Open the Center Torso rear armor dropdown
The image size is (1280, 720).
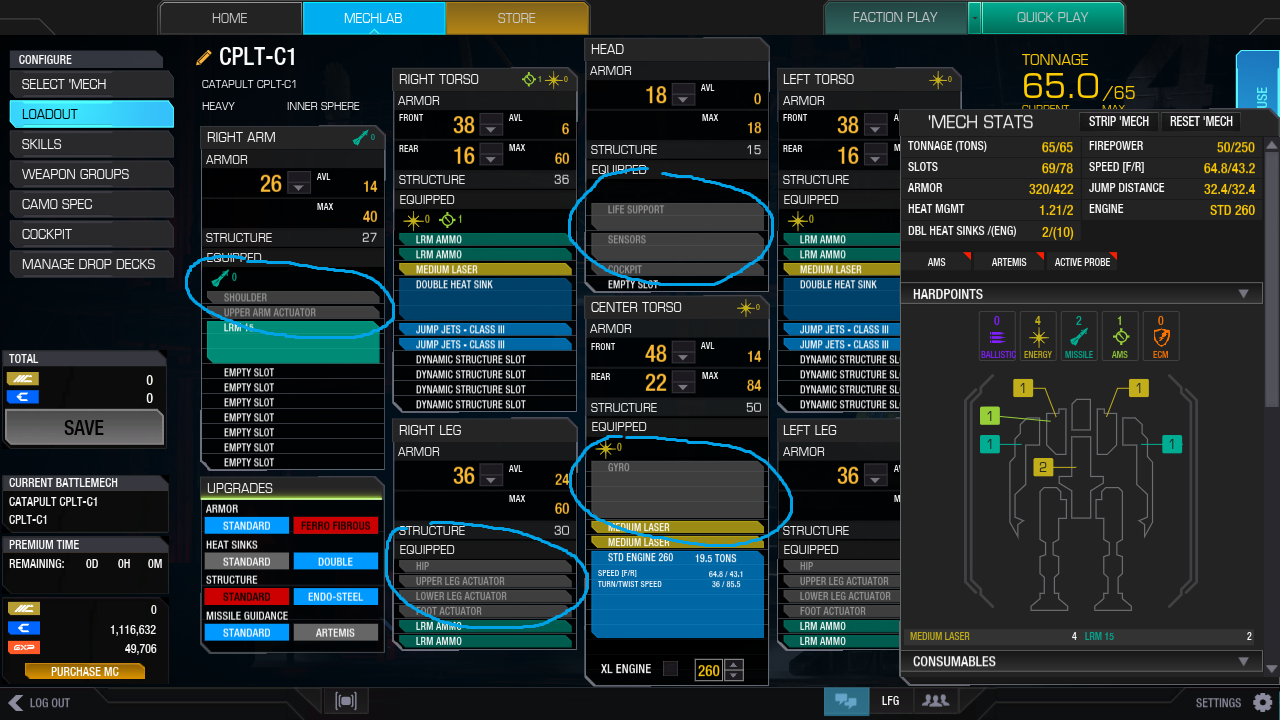683,384
